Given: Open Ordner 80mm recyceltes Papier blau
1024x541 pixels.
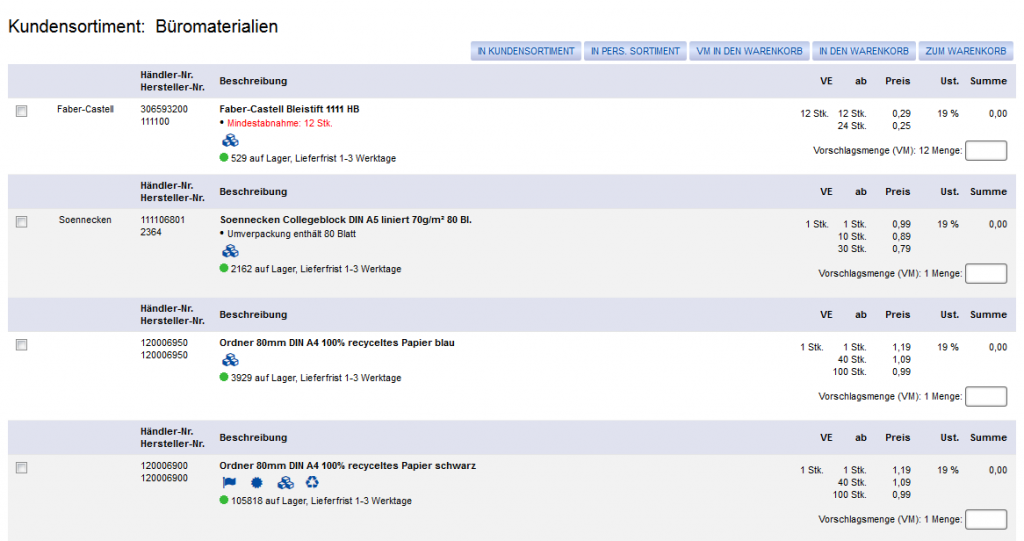Looking at the screenshot, I should [x=337, y=342].
